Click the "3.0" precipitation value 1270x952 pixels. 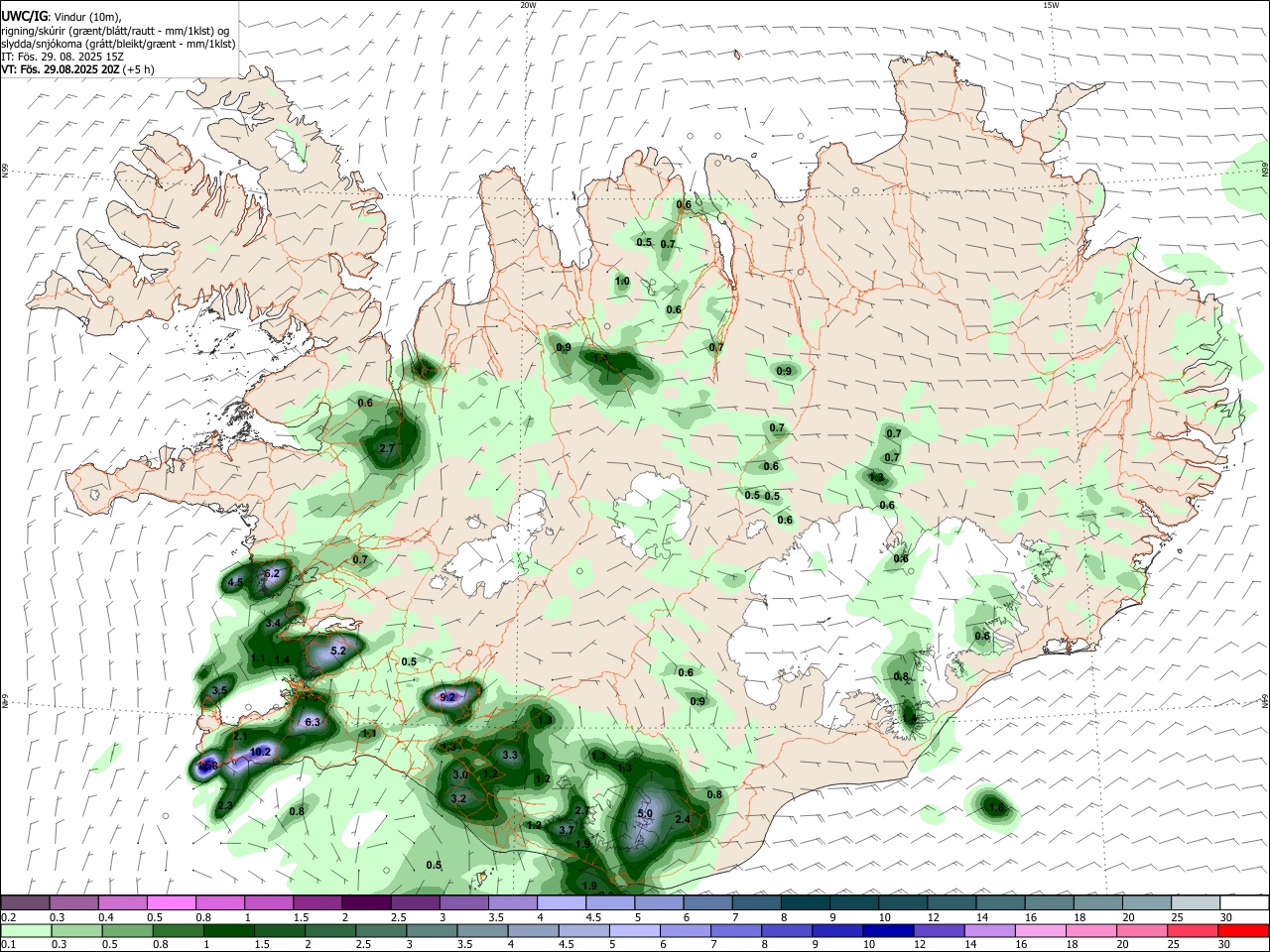[x=460, y=774]
